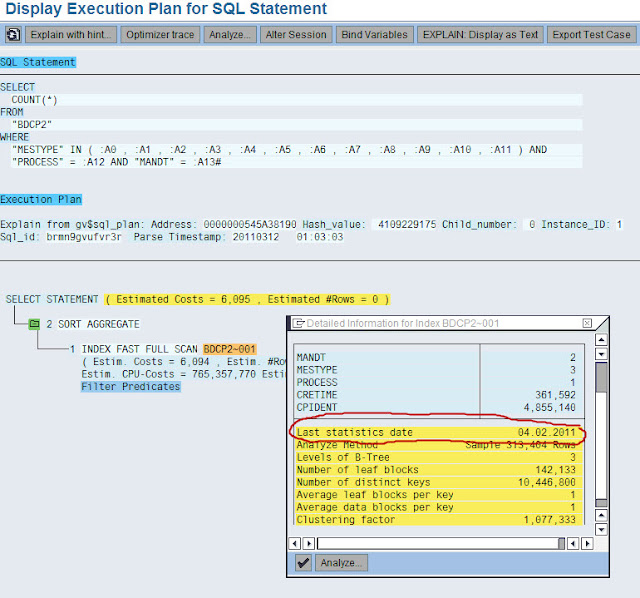Click the Sql_id value brmn9gvufvr3r
The height and width of the screenshot is (598, 640).
click(x=84, y=237)
